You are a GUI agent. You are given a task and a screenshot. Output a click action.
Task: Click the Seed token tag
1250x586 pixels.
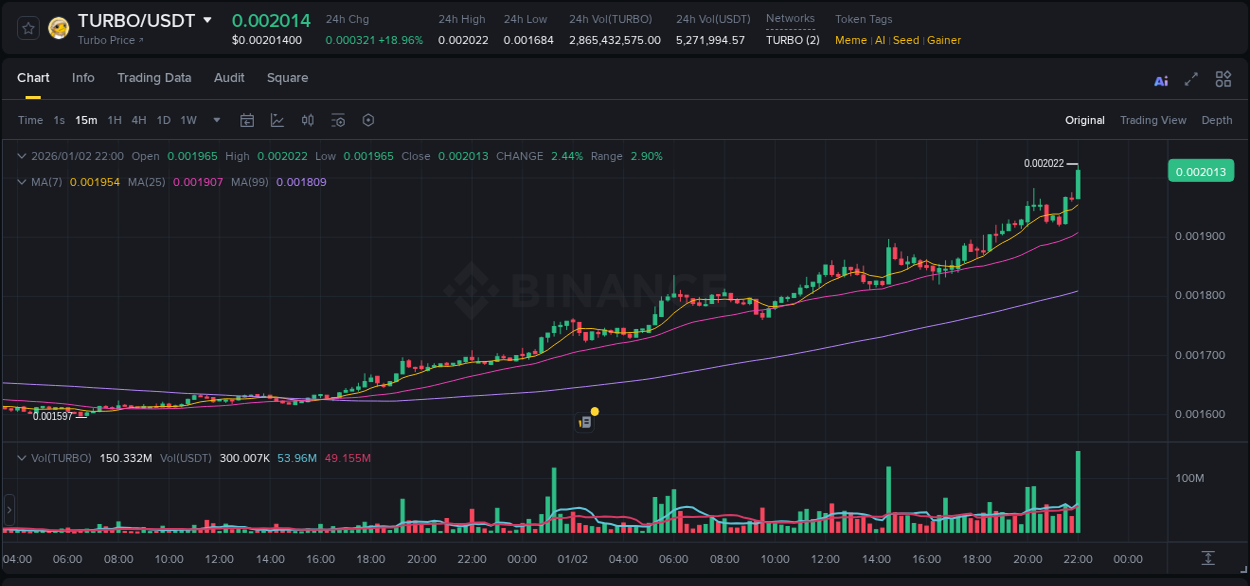[905, 39]
